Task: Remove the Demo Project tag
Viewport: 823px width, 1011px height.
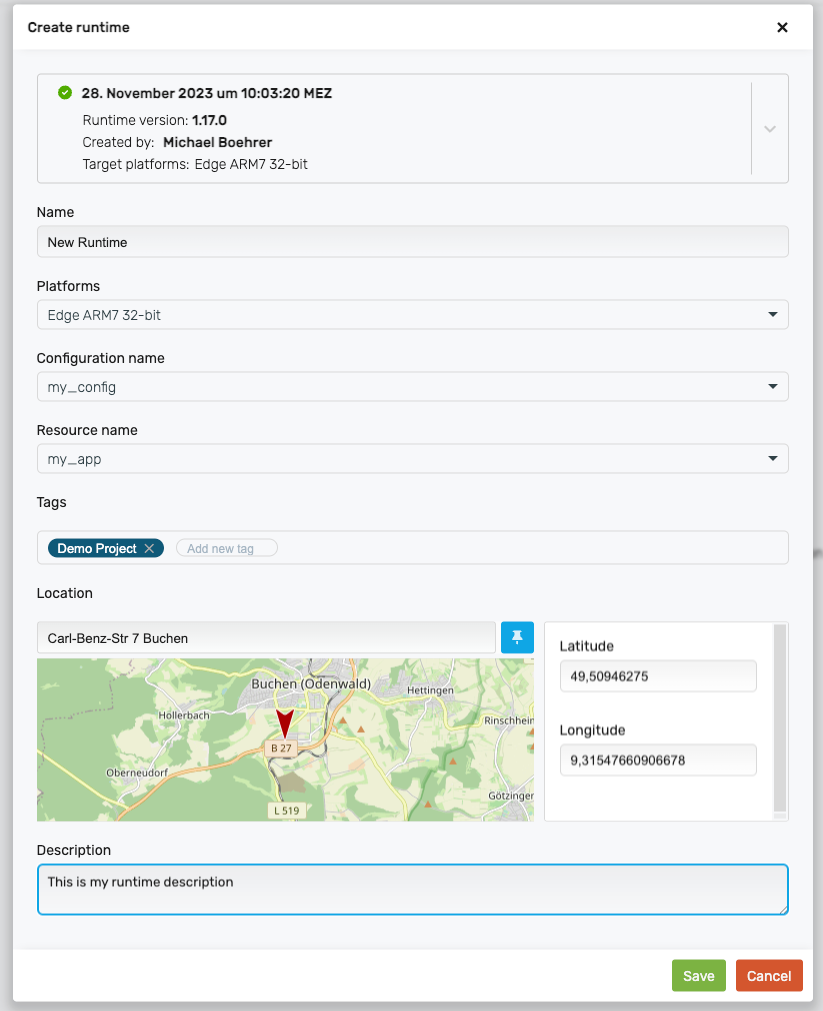Action: pyautogui.click(x=149, y=548)
